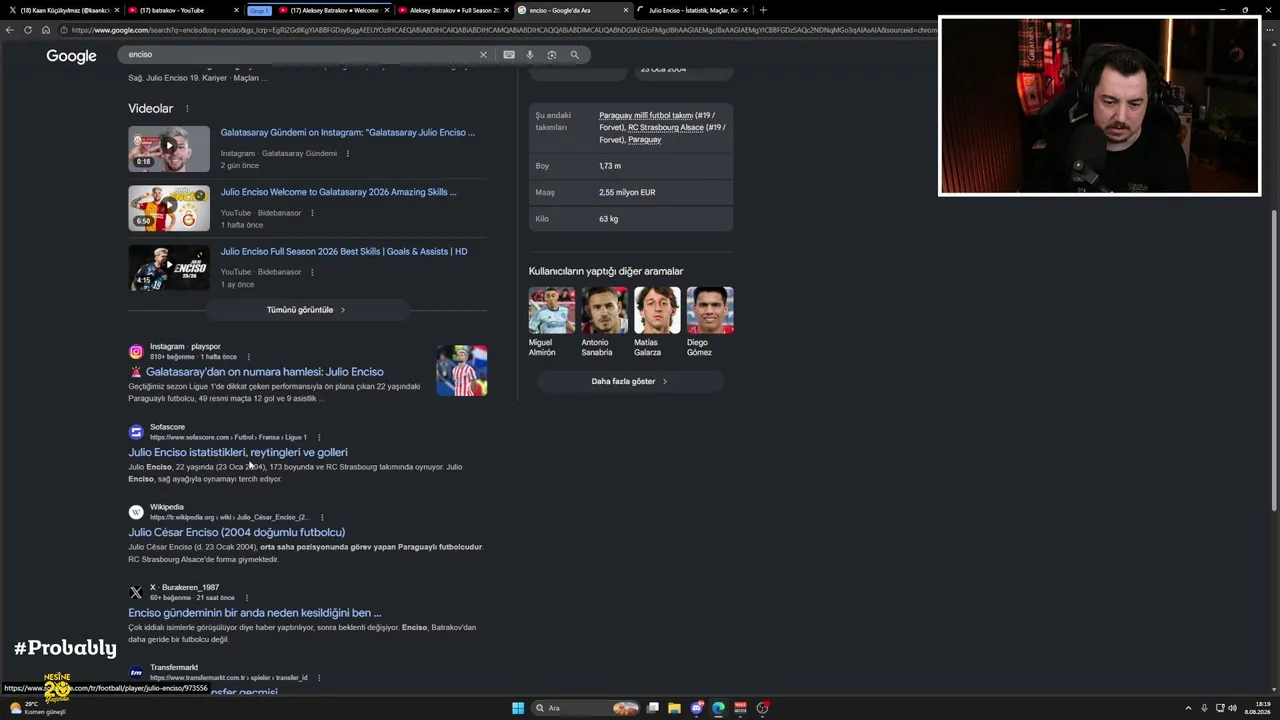This screenshot has height=720, width=1280.
Task: Open more options for the playspor Instagram result
Action: point(248,357)
